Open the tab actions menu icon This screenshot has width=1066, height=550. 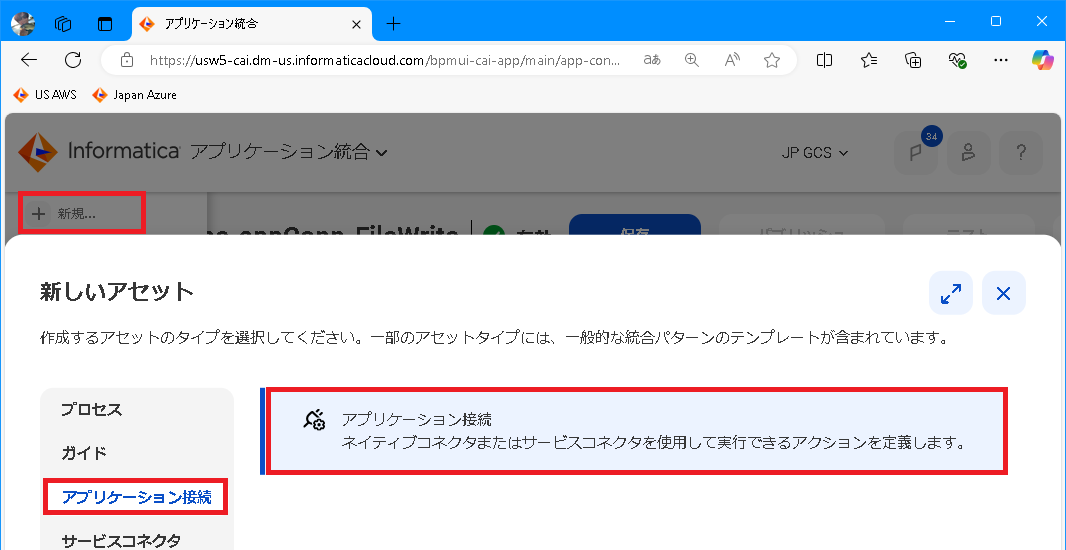coord(104,24)
